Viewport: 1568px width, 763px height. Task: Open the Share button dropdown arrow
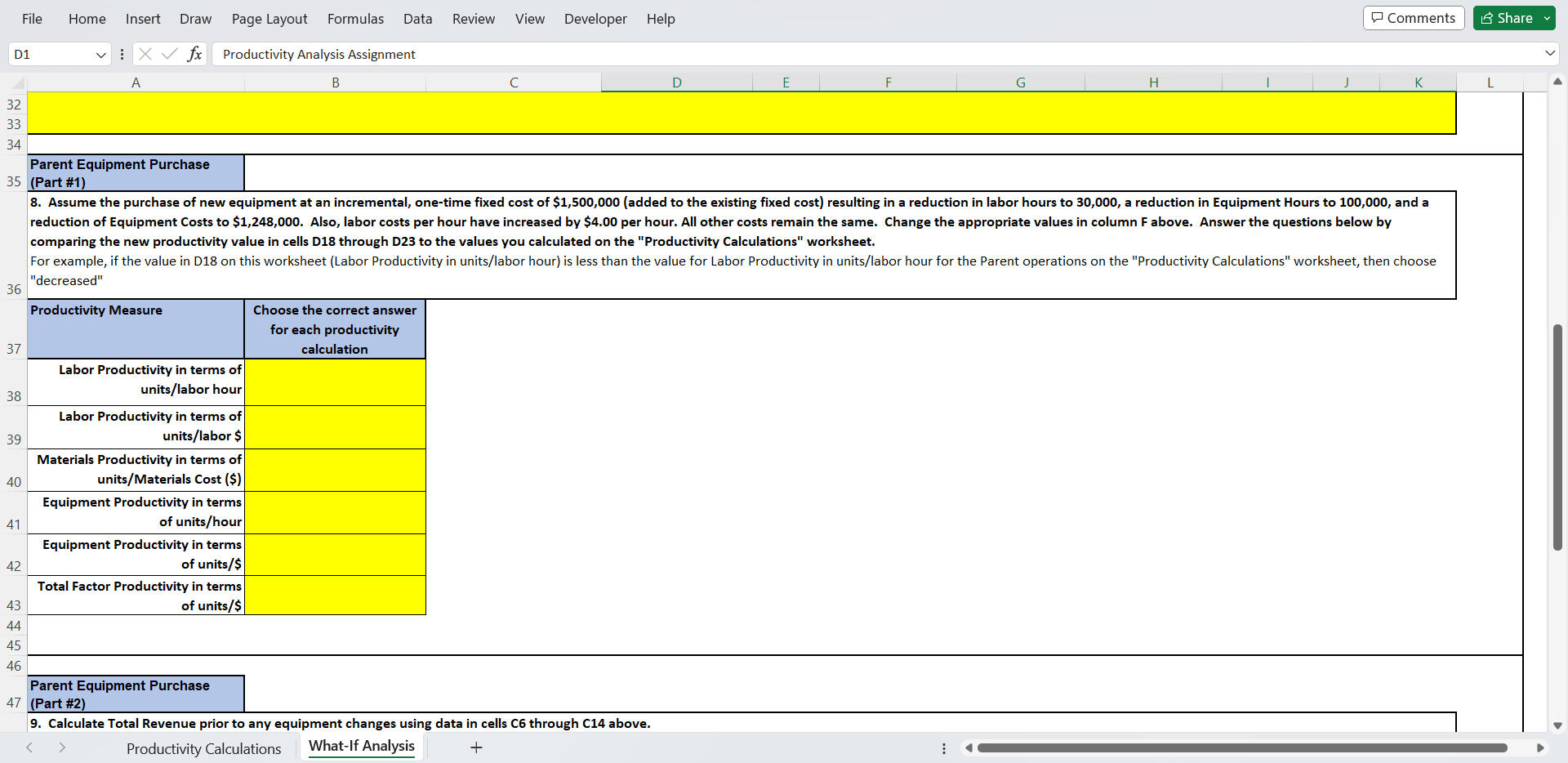pos(1545,17)
